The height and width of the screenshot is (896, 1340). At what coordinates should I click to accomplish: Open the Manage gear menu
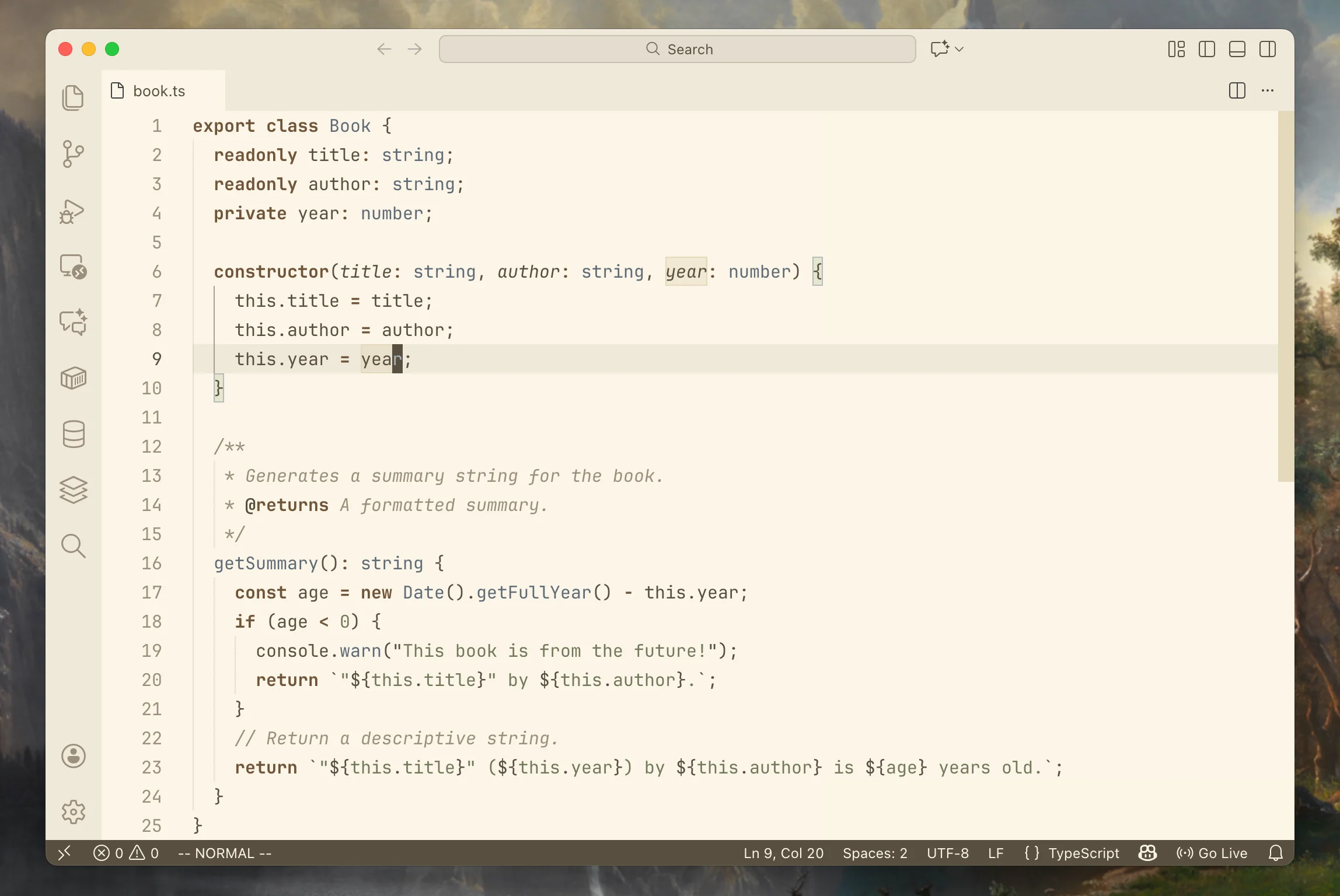(73, 812)
